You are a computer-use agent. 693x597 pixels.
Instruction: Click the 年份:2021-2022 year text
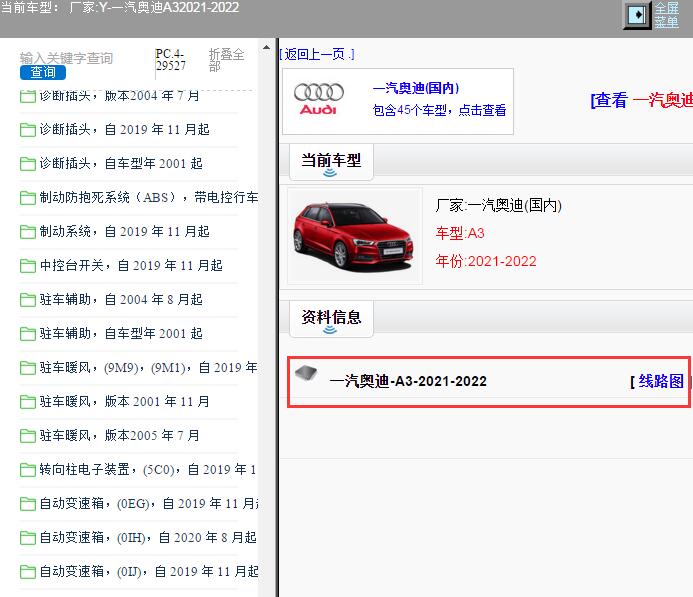(486, 261)
